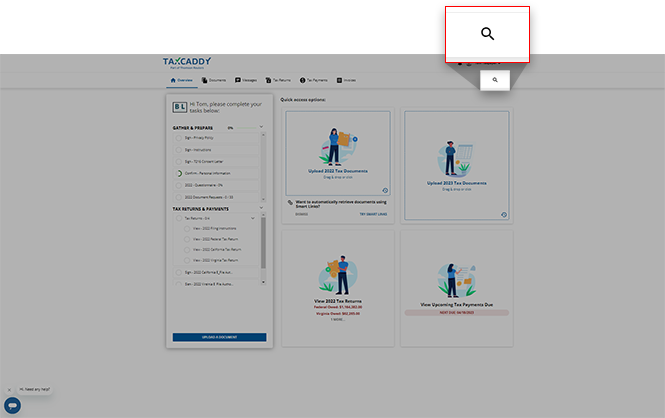Open 'Sign - 2022 California E_File Aut...' task
The height and width of the screenshot is (418, 665).
pyautogui.click(x=208, y=272)
